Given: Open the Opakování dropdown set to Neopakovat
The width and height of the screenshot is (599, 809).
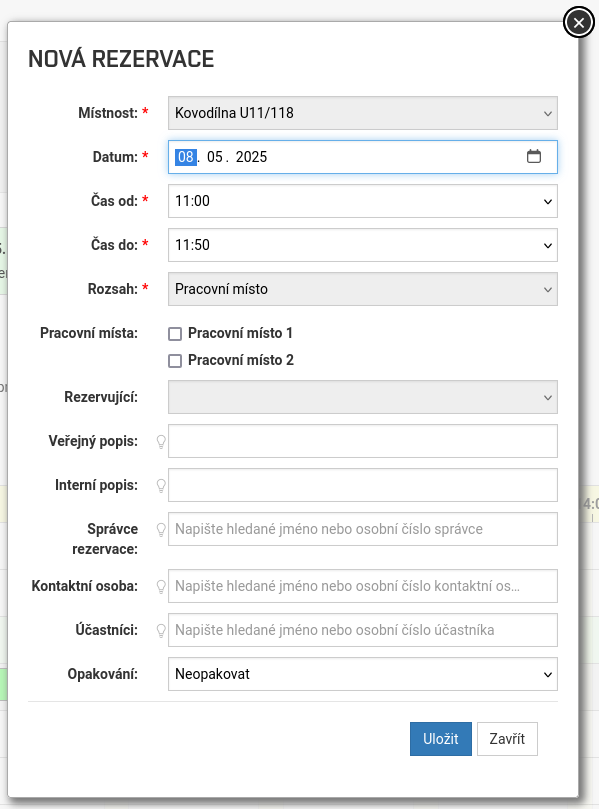Looking at the screenshot, I should point(363,674).
